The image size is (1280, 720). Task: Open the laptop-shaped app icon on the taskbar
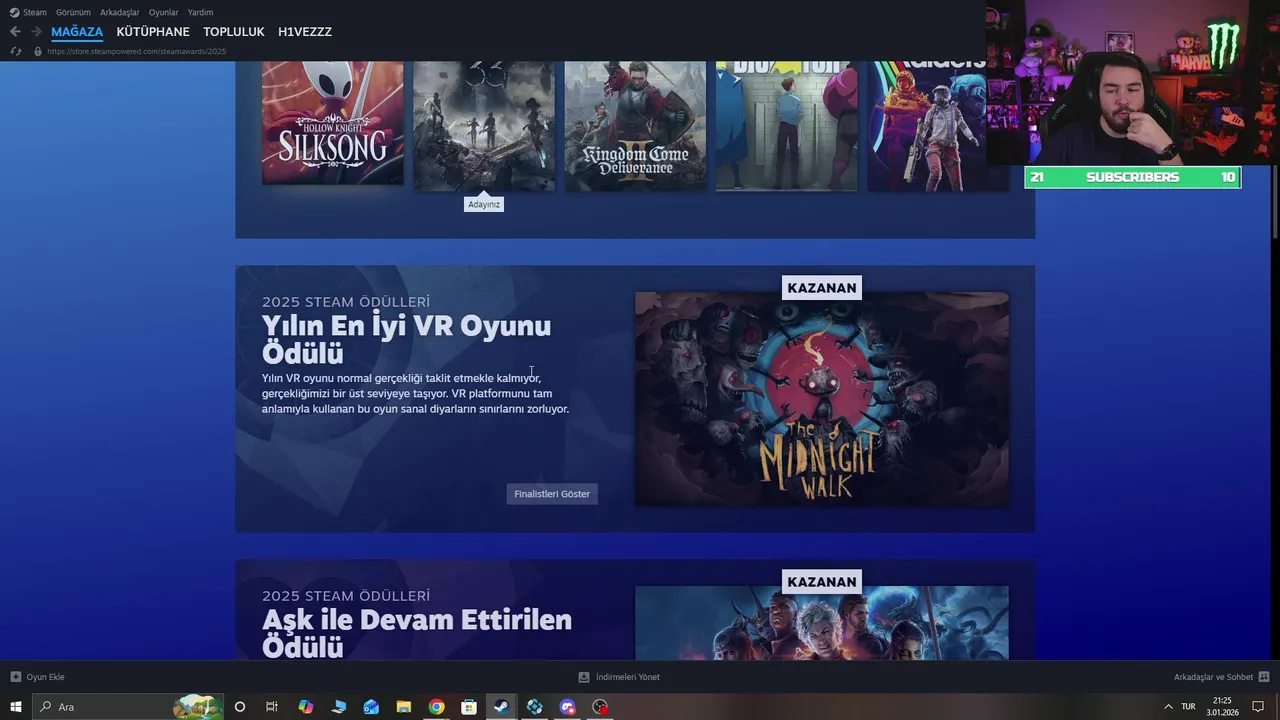click(338, 707)
